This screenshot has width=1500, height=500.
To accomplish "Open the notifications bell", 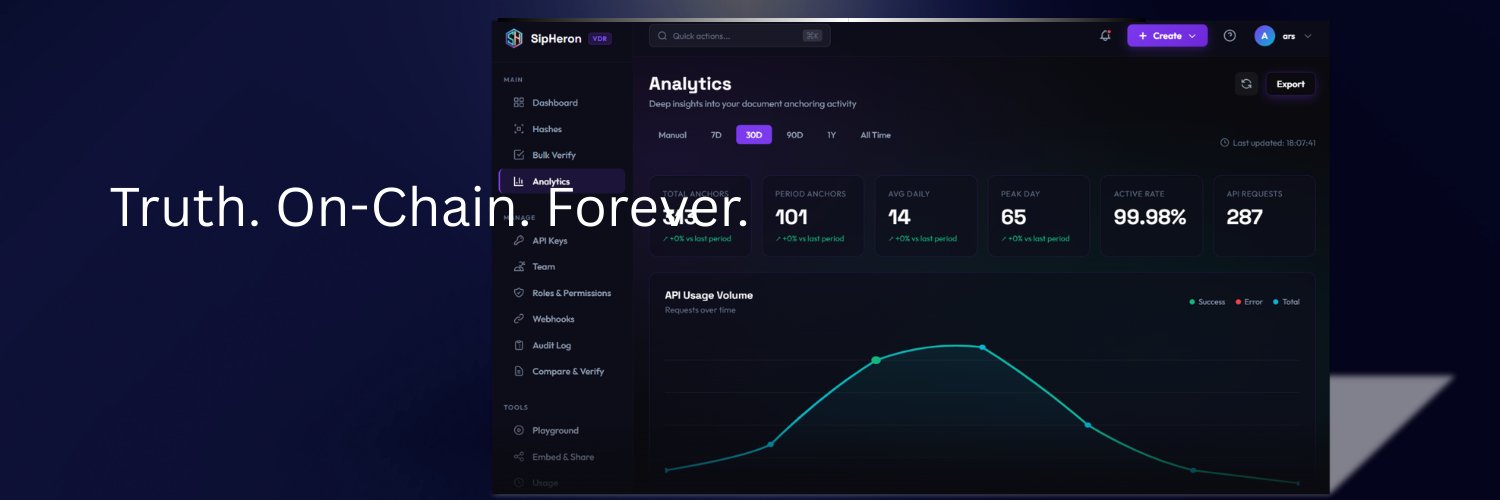I will tap(1105, 36).
